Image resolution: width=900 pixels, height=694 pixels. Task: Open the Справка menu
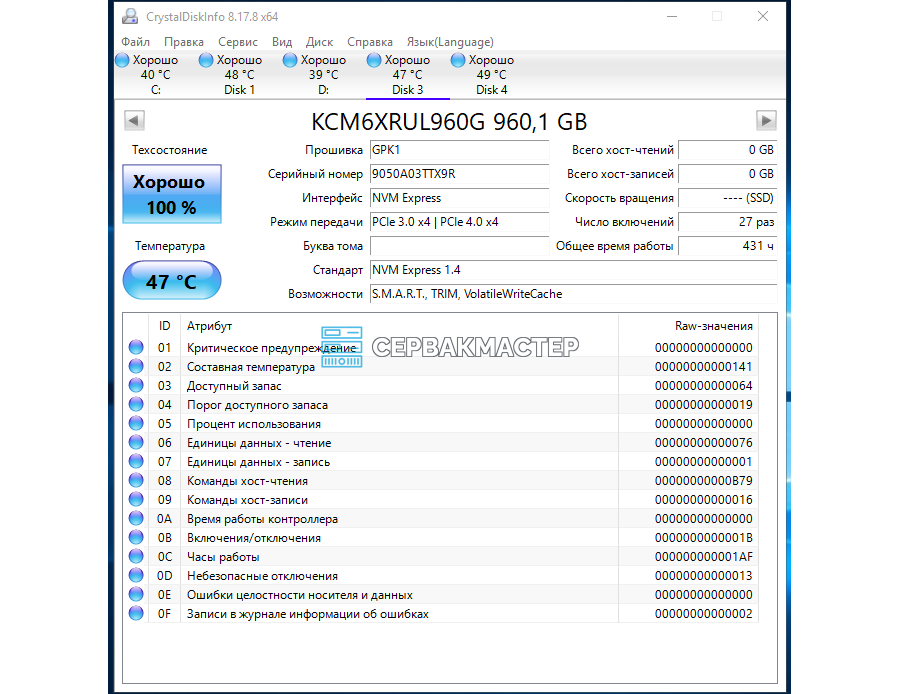pyautogui.click(x=370, y=42)
